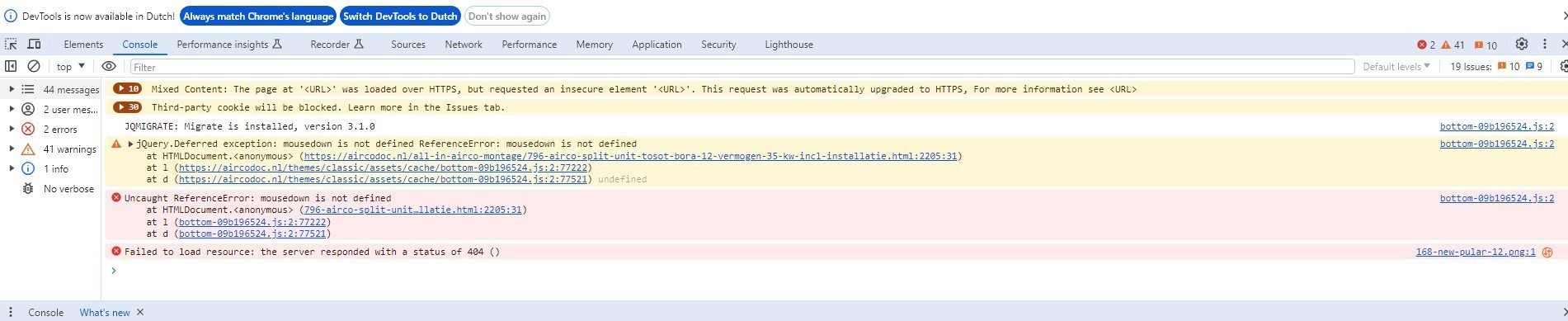Expand the 1 info group
The image size is (1568, 321).
coord(12,168)
